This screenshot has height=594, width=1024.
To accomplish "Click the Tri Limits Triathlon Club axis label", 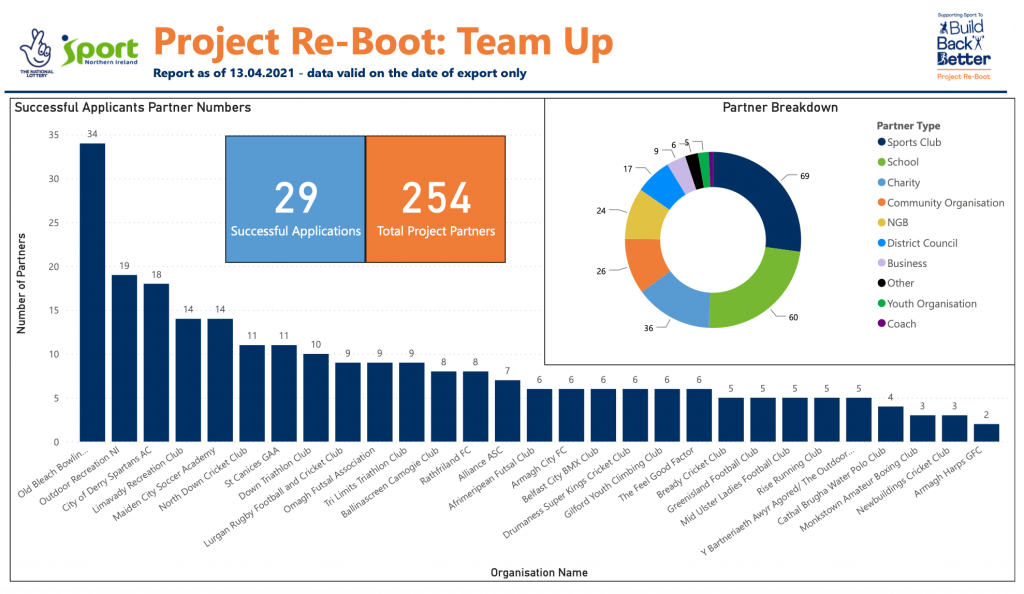I will 366,478.
